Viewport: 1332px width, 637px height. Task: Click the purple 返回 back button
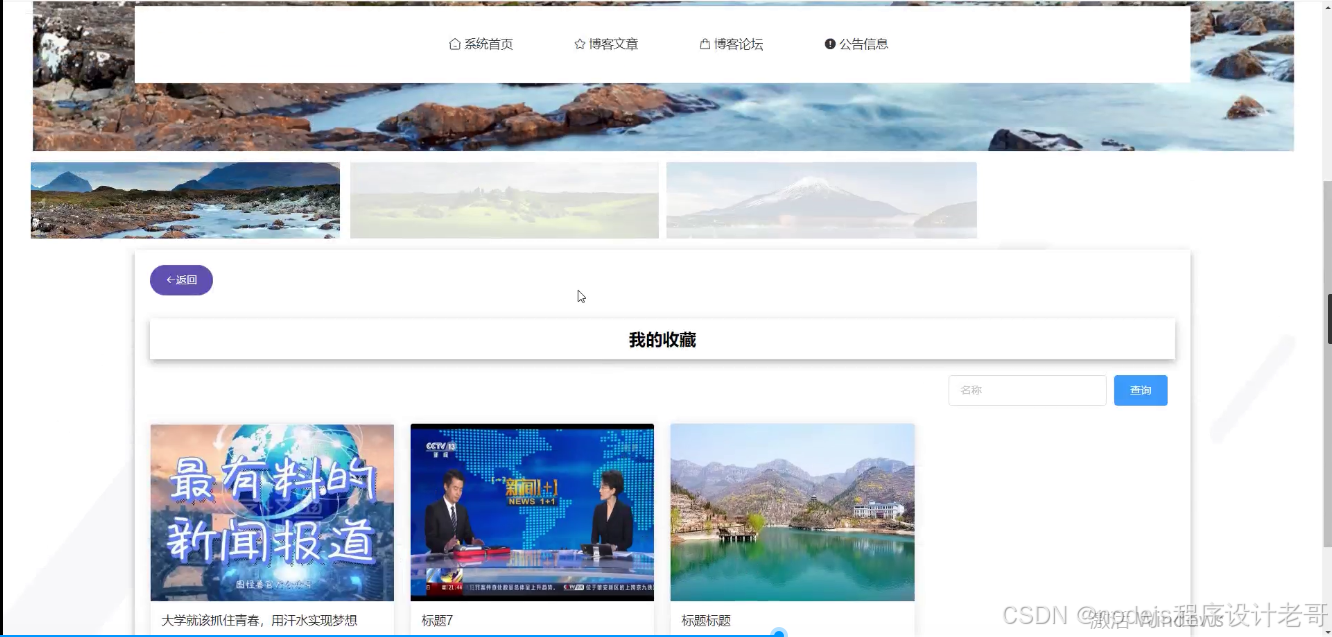pyautogui.click(x=181, y=280)
